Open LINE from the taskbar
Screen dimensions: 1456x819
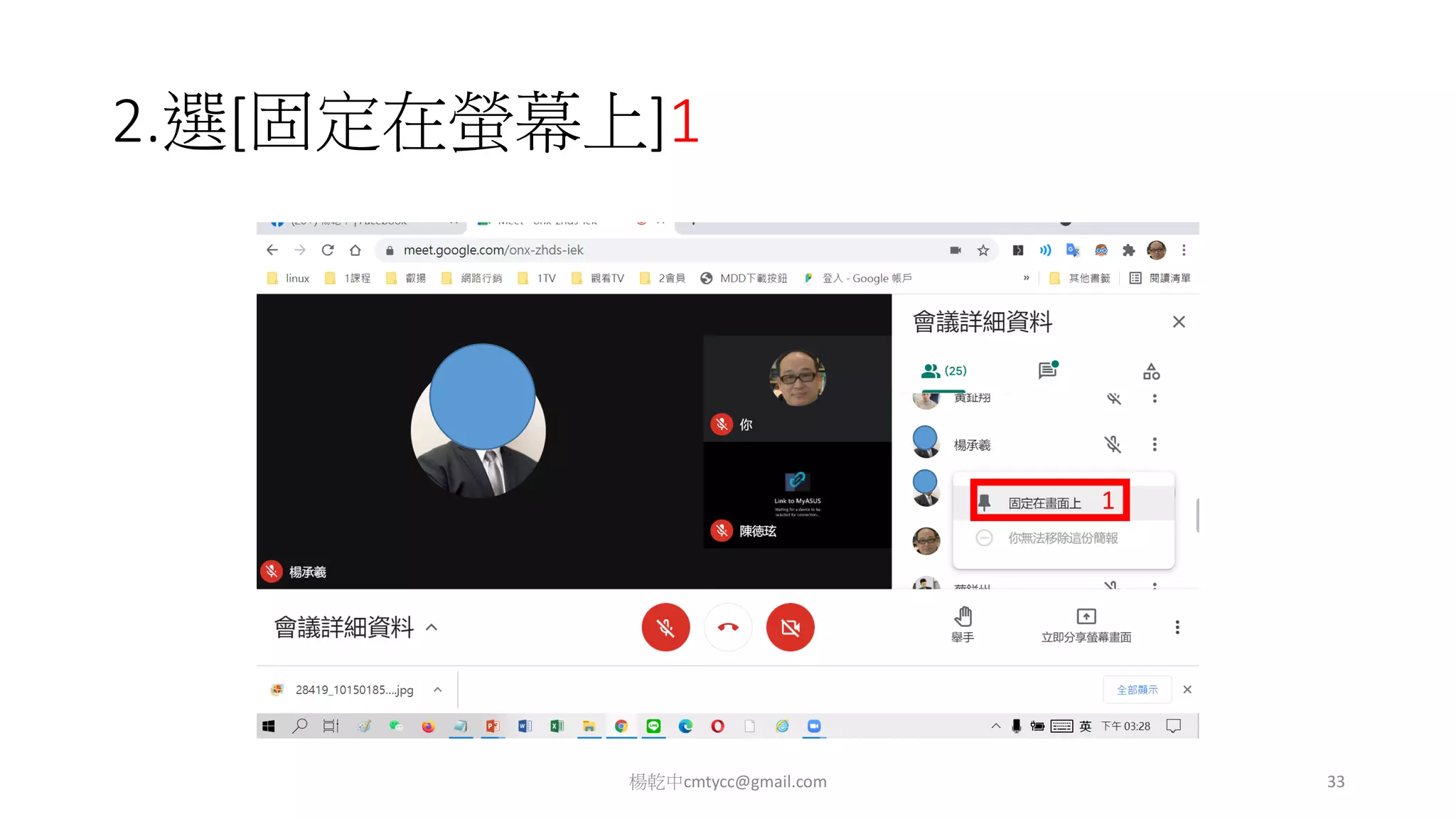pyautogui.click(x=653, y=726)
